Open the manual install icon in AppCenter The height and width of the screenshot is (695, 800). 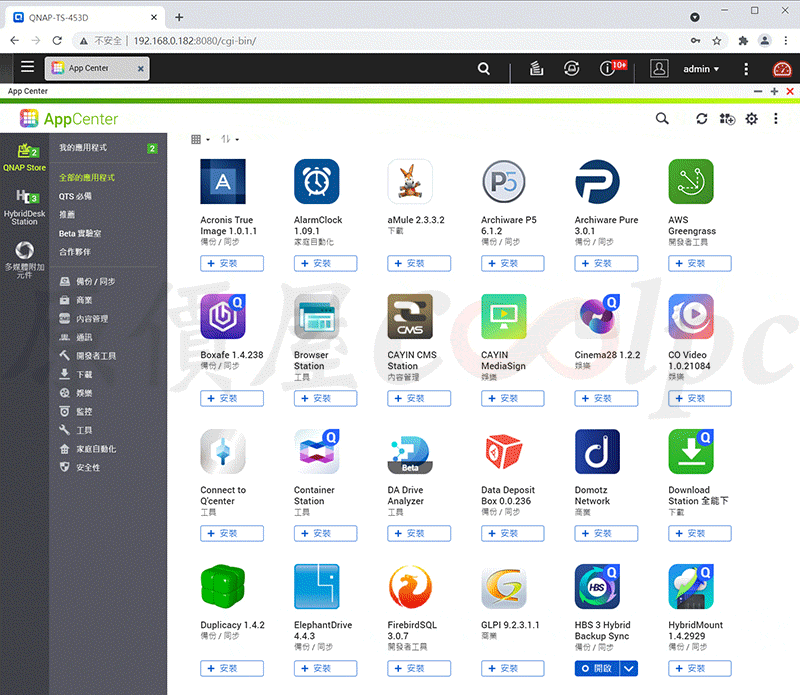point(727,119)
